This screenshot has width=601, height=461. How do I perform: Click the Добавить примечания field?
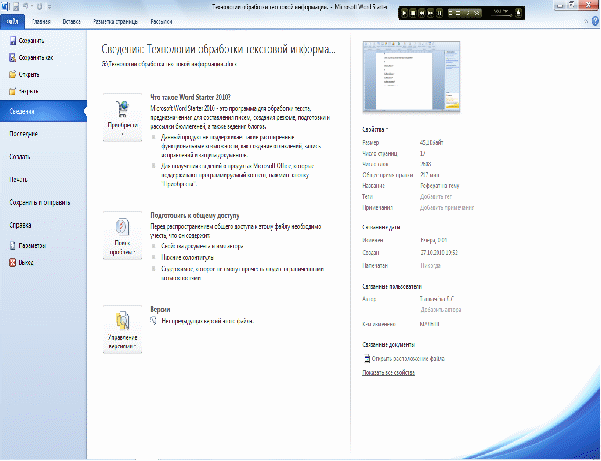point(447,208)
